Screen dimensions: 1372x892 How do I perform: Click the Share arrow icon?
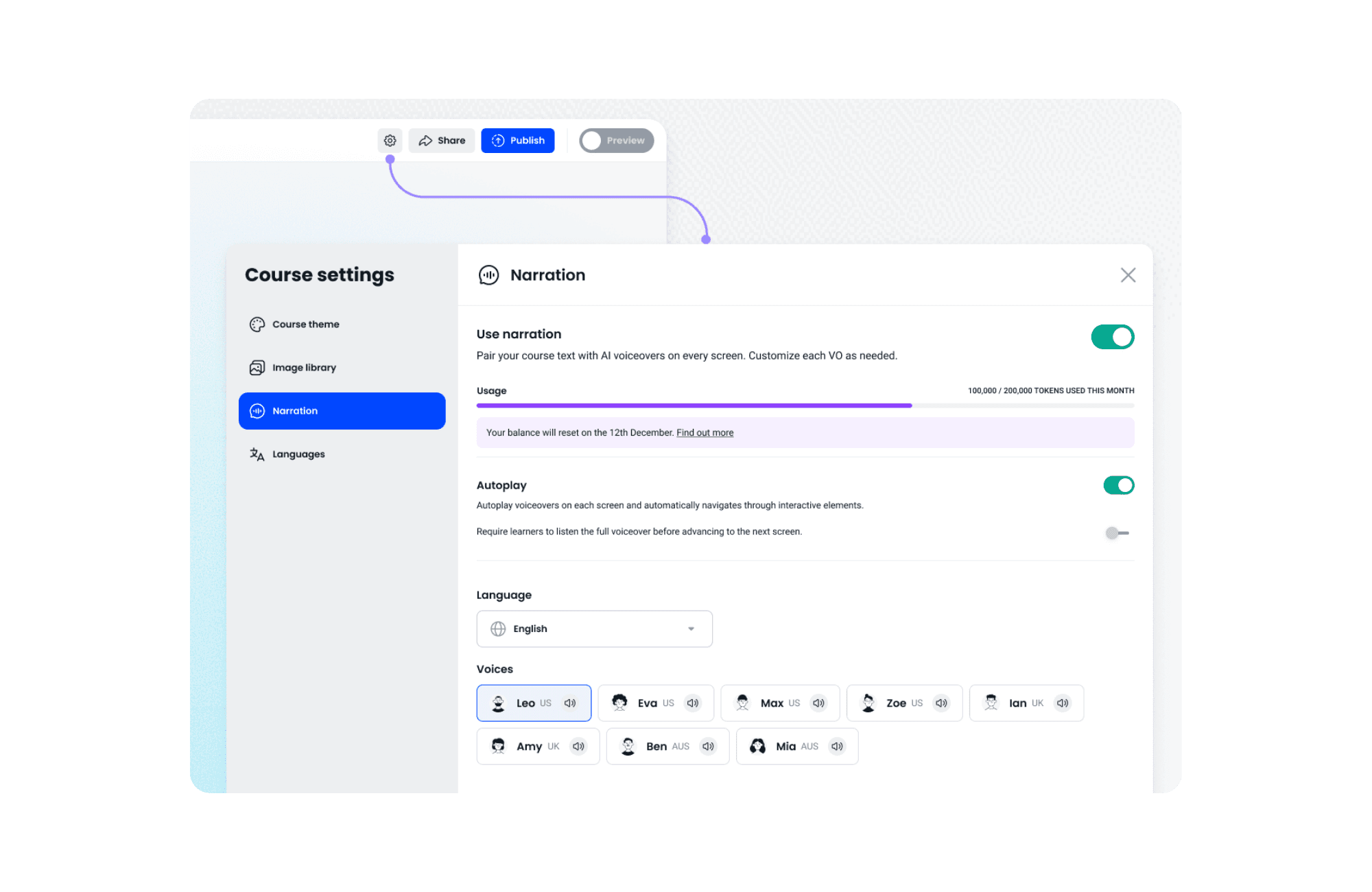pos(425,140)
